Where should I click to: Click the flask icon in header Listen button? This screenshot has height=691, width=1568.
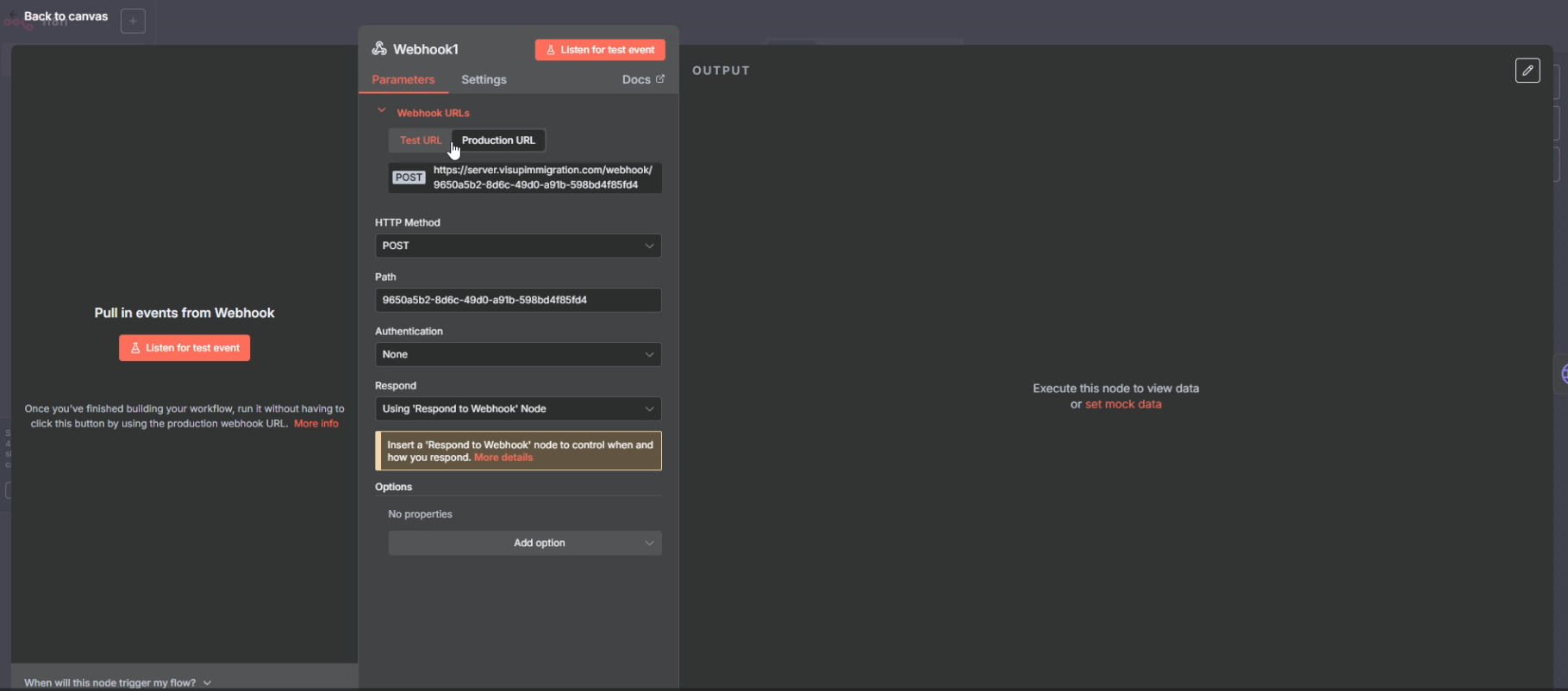coord(551,50)
